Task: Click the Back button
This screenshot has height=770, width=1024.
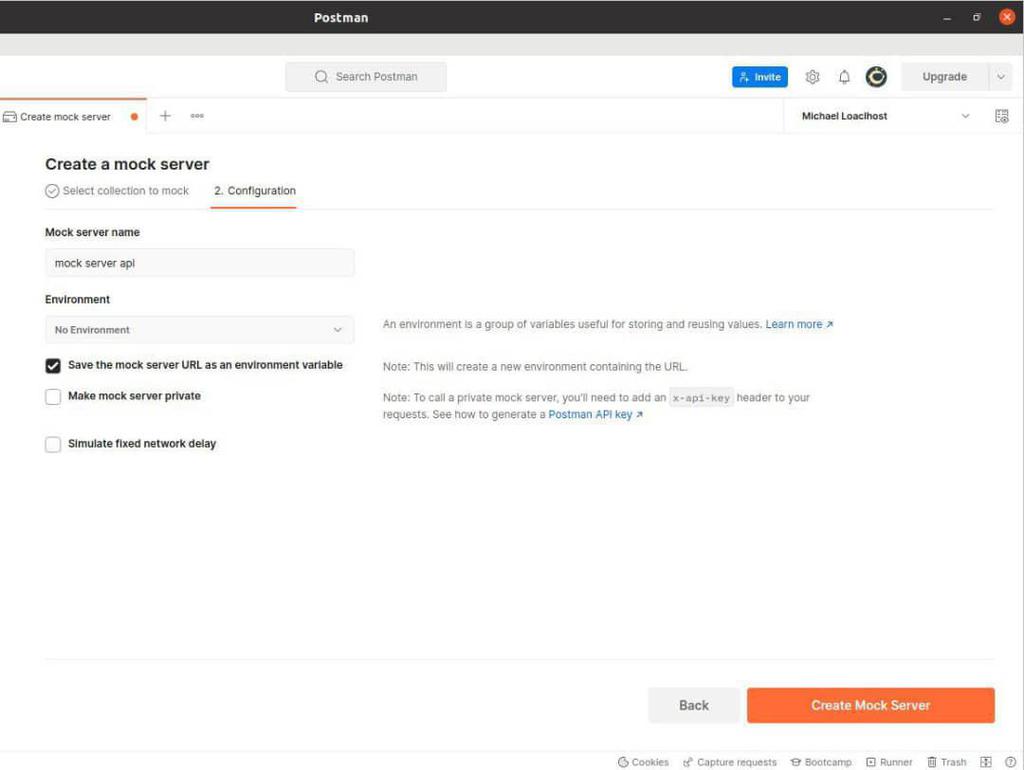Action: pos(694,705)
